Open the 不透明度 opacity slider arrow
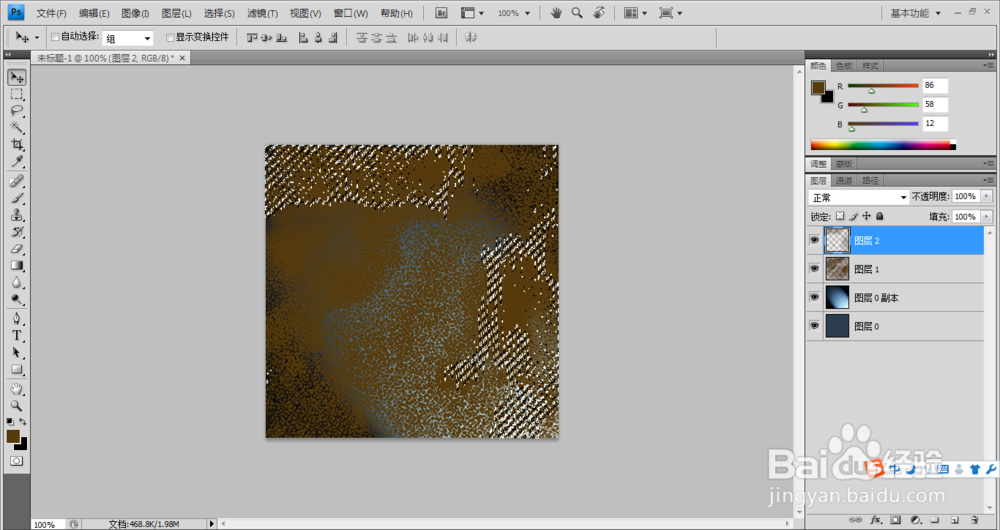The height and width of the screenshot is (530, 1000). coord(987,196)
